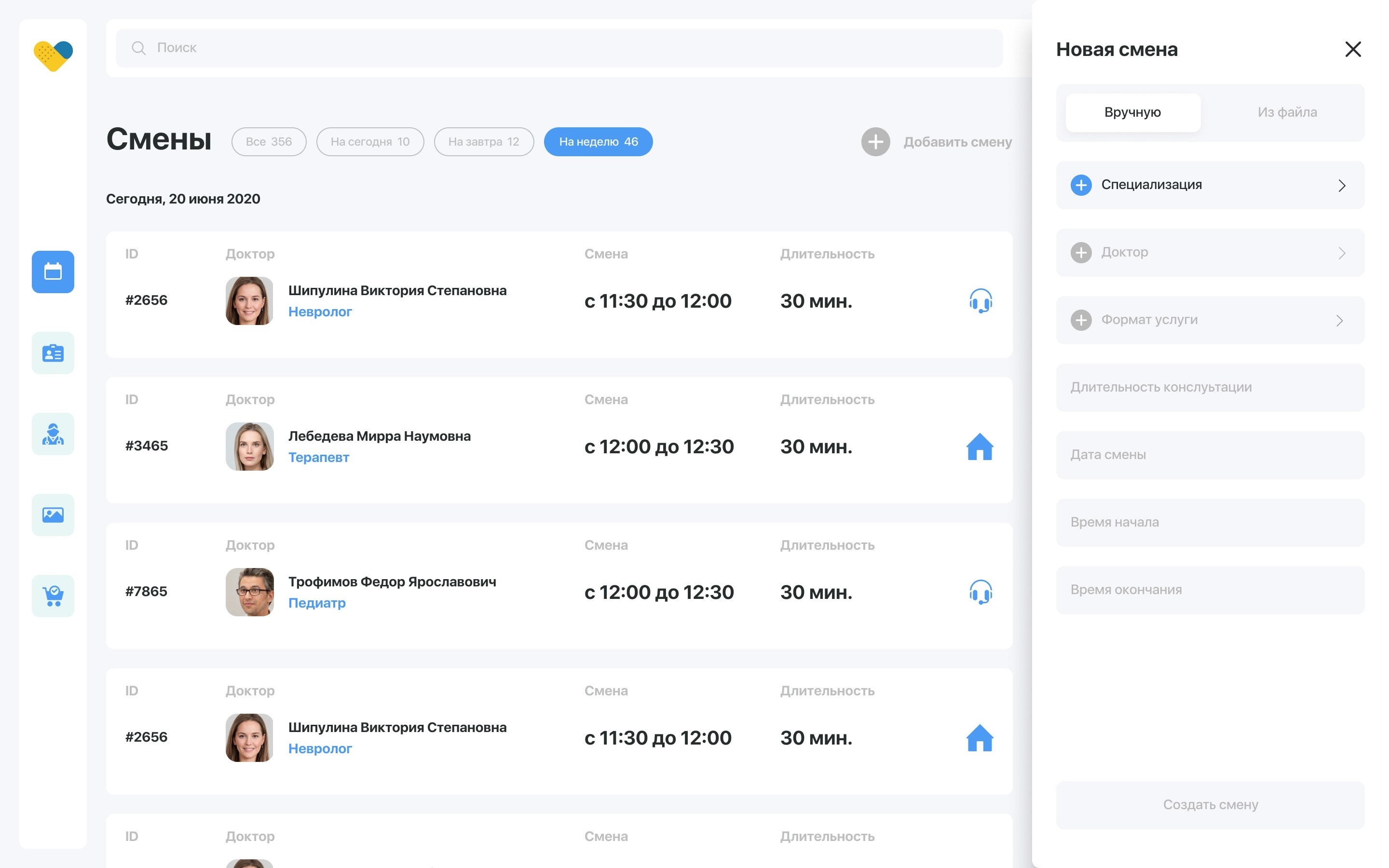Expand the Специализация chevron
1389x868 pixels.
click(1341, 186)
